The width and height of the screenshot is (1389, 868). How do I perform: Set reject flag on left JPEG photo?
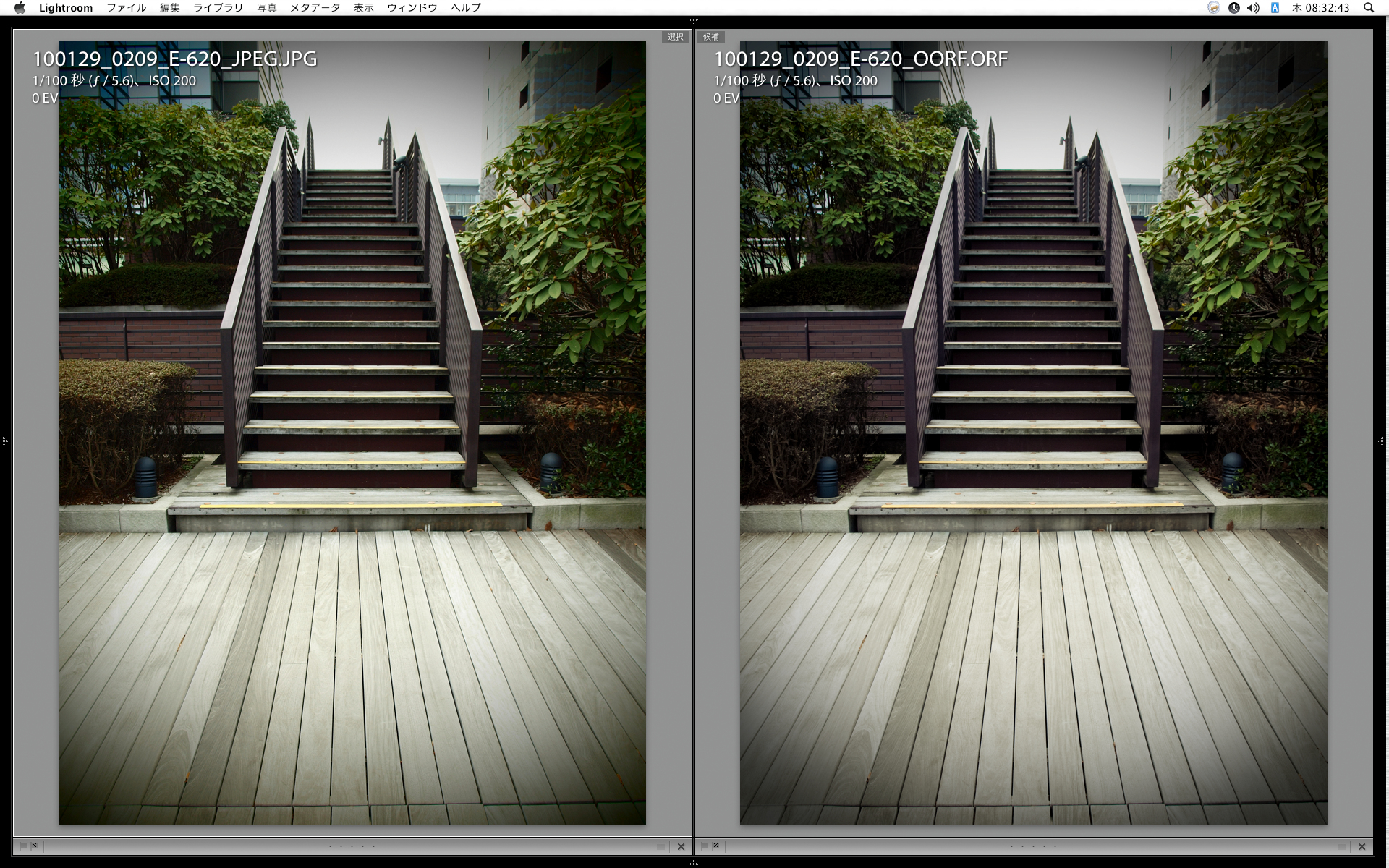34,846
